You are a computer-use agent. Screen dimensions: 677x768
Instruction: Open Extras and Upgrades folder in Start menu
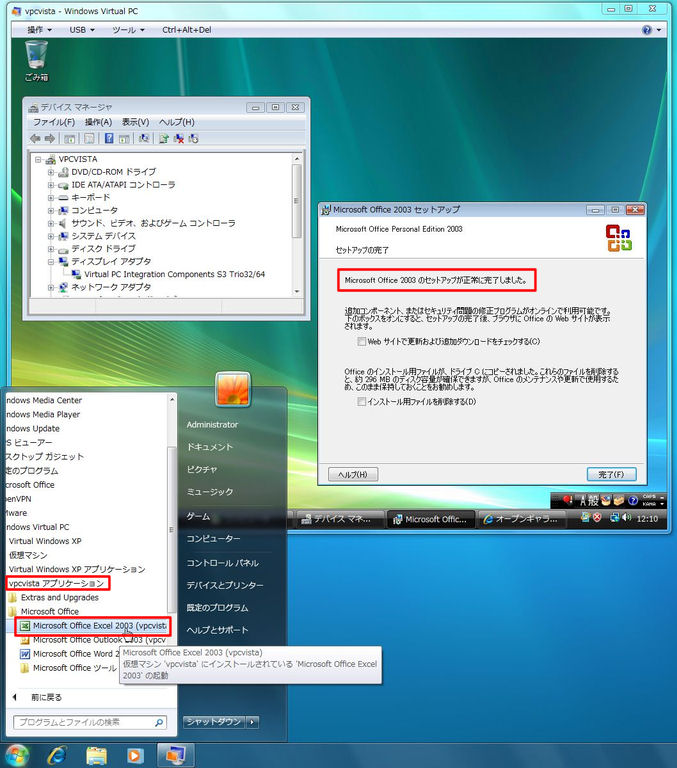coord(54,598)
